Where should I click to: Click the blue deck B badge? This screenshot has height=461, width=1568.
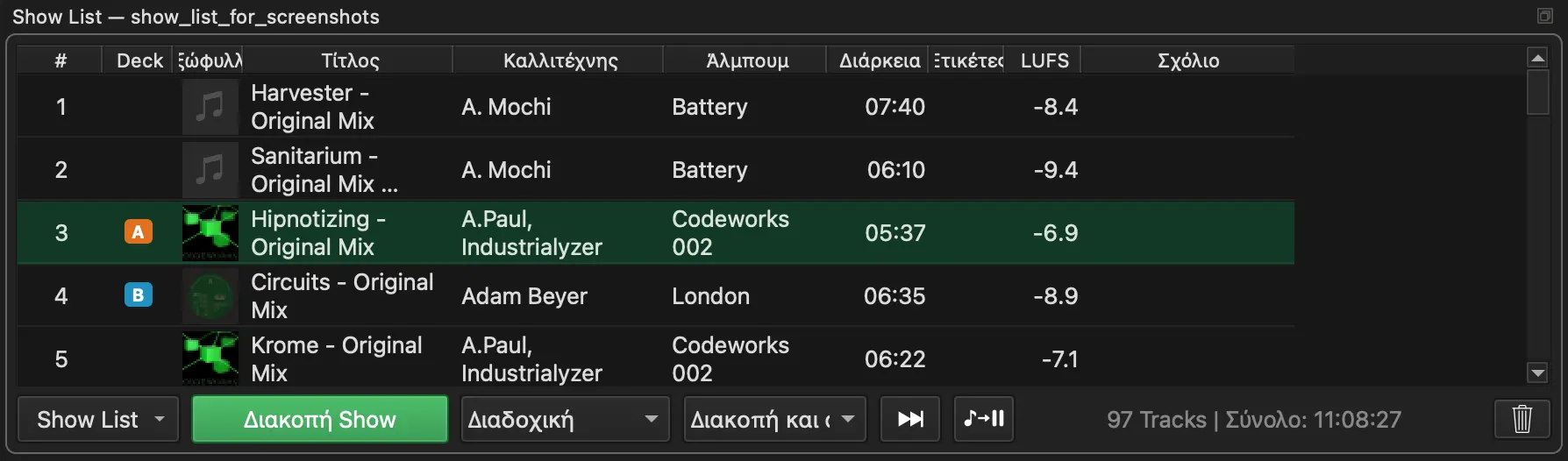point(138,295)
